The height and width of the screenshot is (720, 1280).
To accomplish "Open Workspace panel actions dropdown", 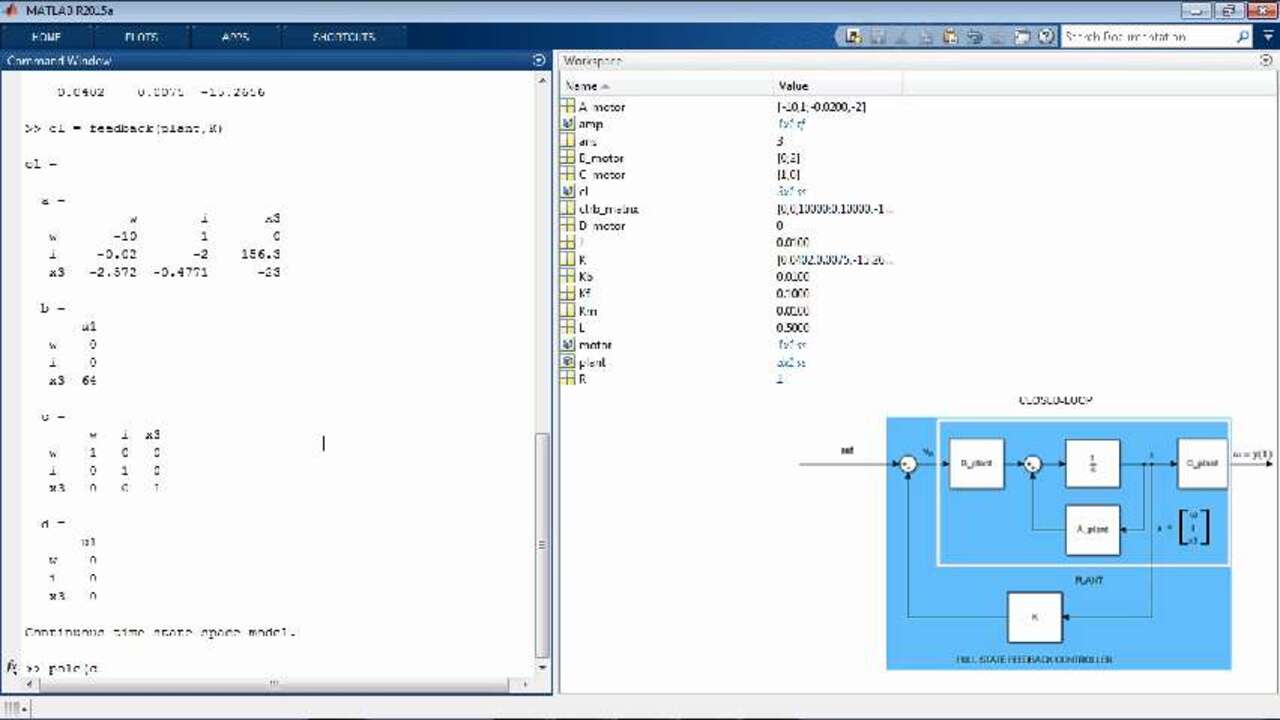I will [x=1267, y=61].
